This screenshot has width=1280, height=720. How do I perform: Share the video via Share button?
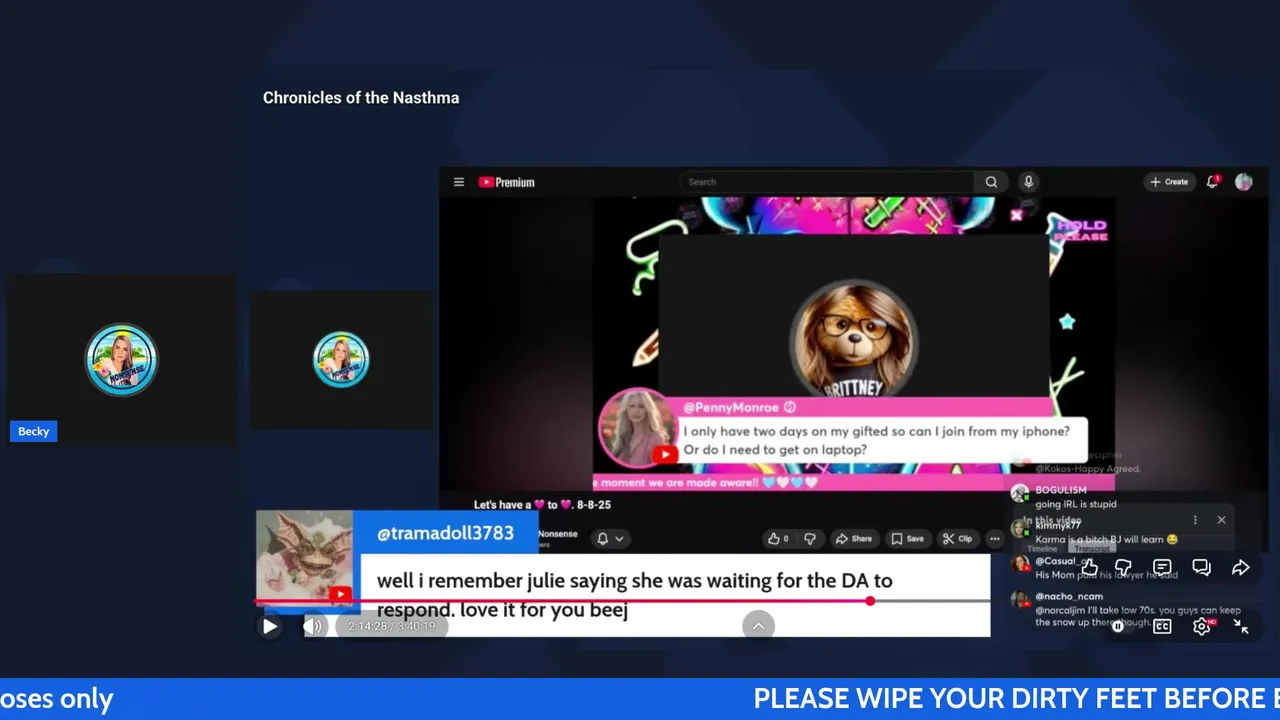853,539
